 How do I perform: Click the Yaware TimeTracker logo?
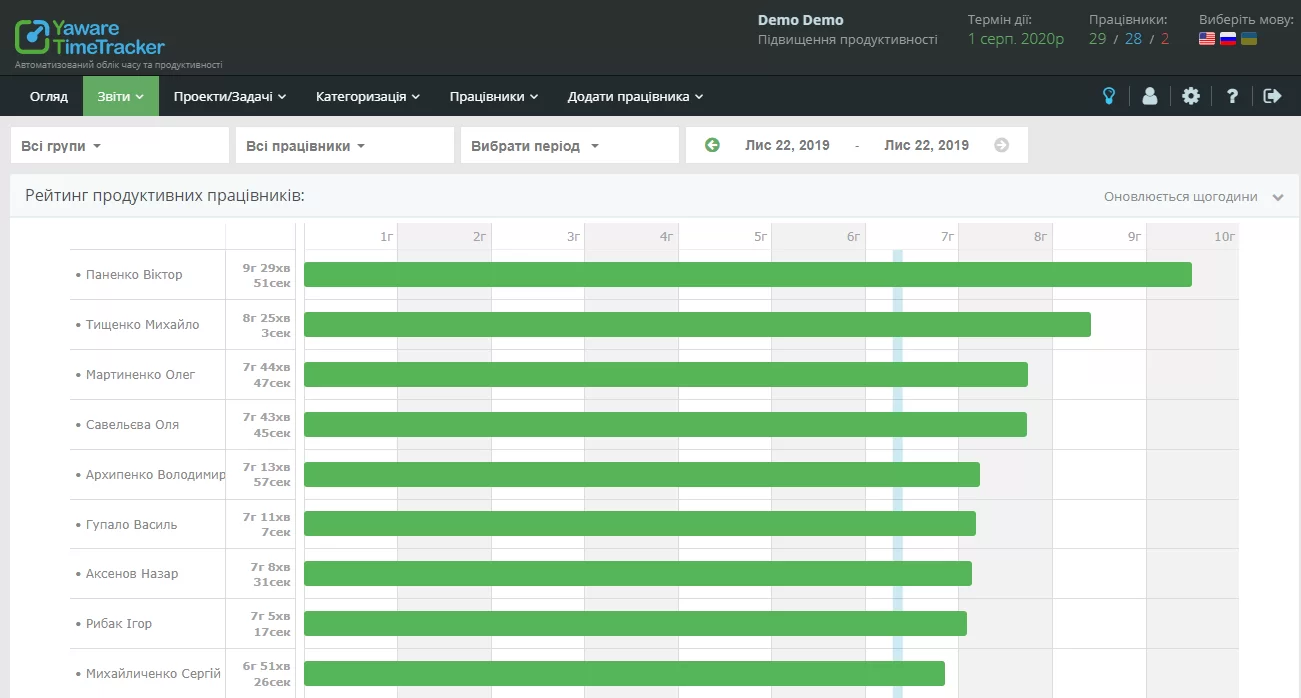tap(90, 38)
